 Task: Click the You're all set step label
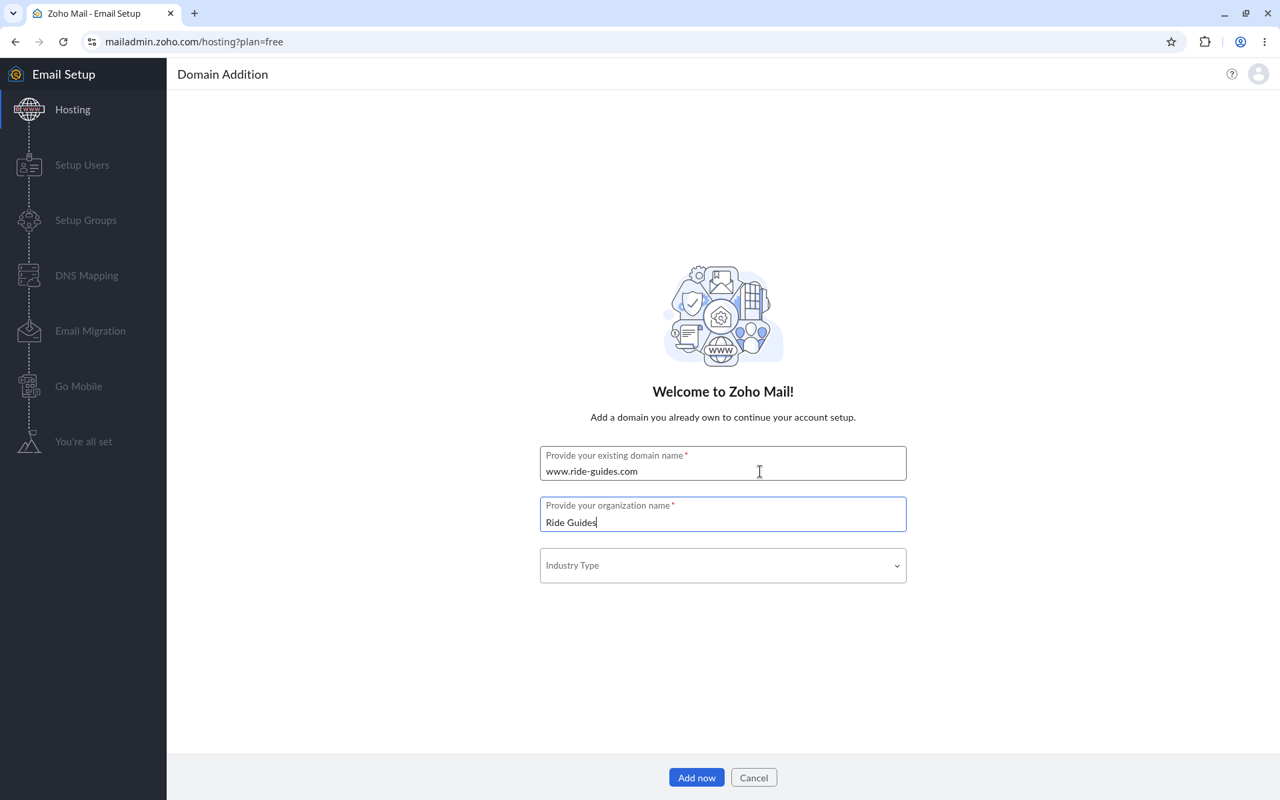[84, 441]
